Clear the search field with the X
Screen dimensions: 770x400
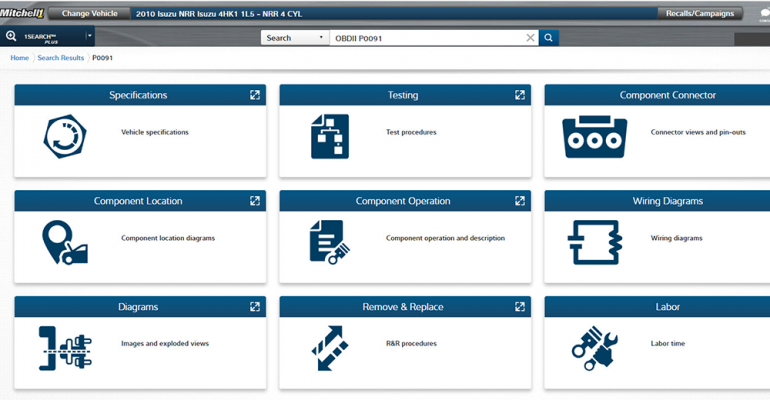click(531, 38)
